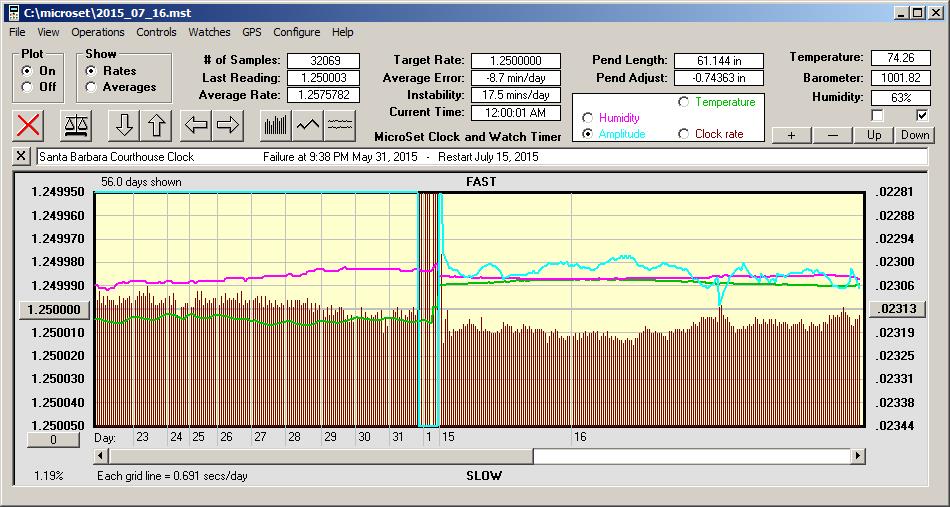Click the Pend Length field
Viewport: 950px width, 507px height.
point(719,61)
